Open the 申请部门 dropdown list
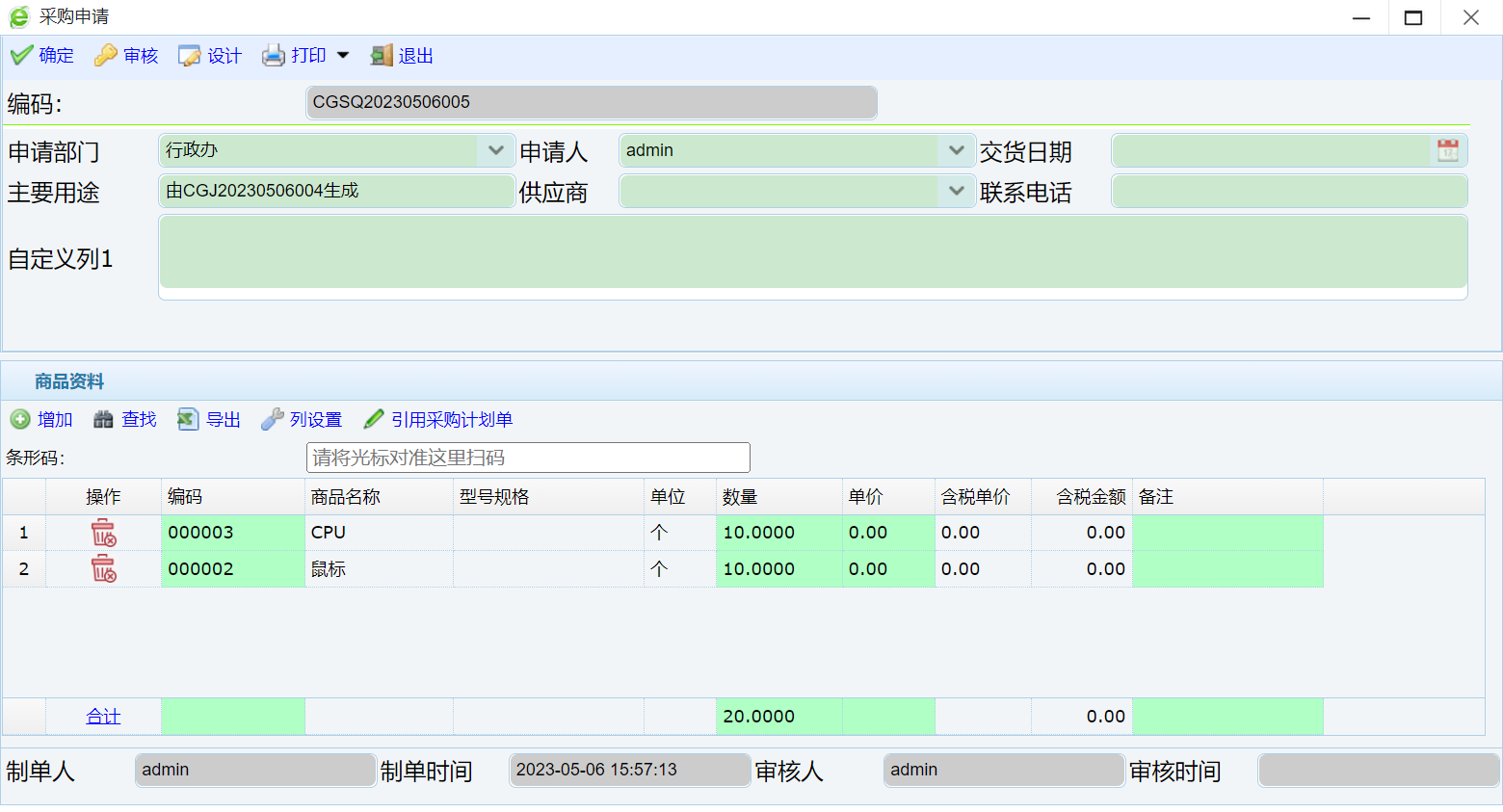This screenshot has width=1503, height=812. [495, 150]
